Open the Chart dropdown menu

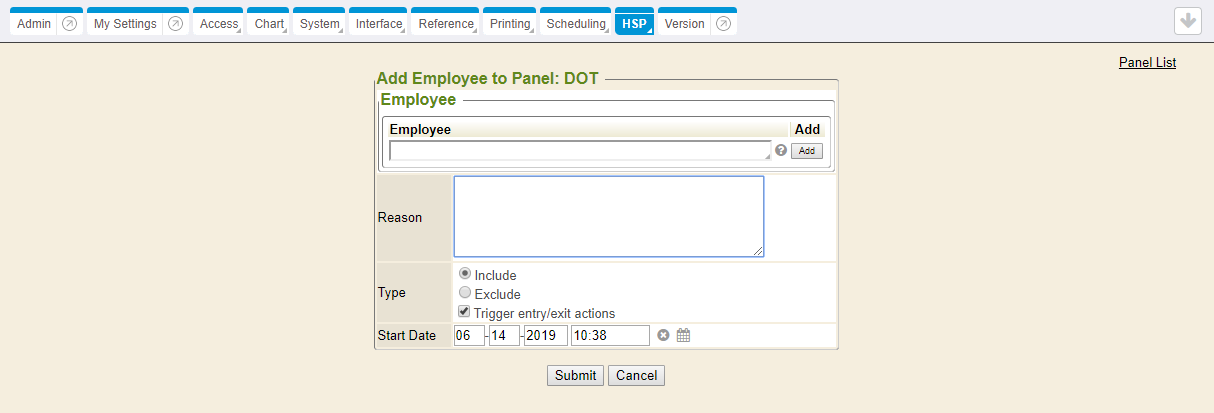click(x=269, y=24)
